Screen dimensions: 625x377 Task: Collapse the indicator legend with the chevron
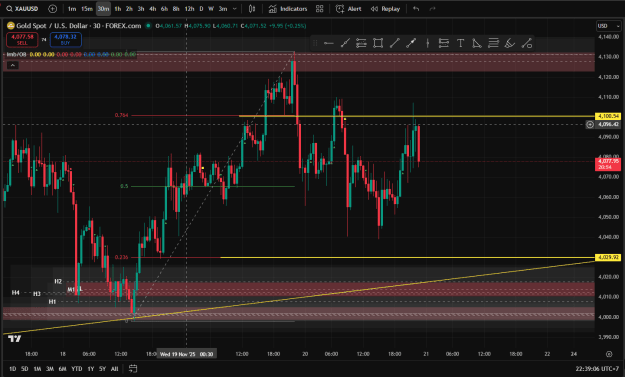[x=12, y=65]
